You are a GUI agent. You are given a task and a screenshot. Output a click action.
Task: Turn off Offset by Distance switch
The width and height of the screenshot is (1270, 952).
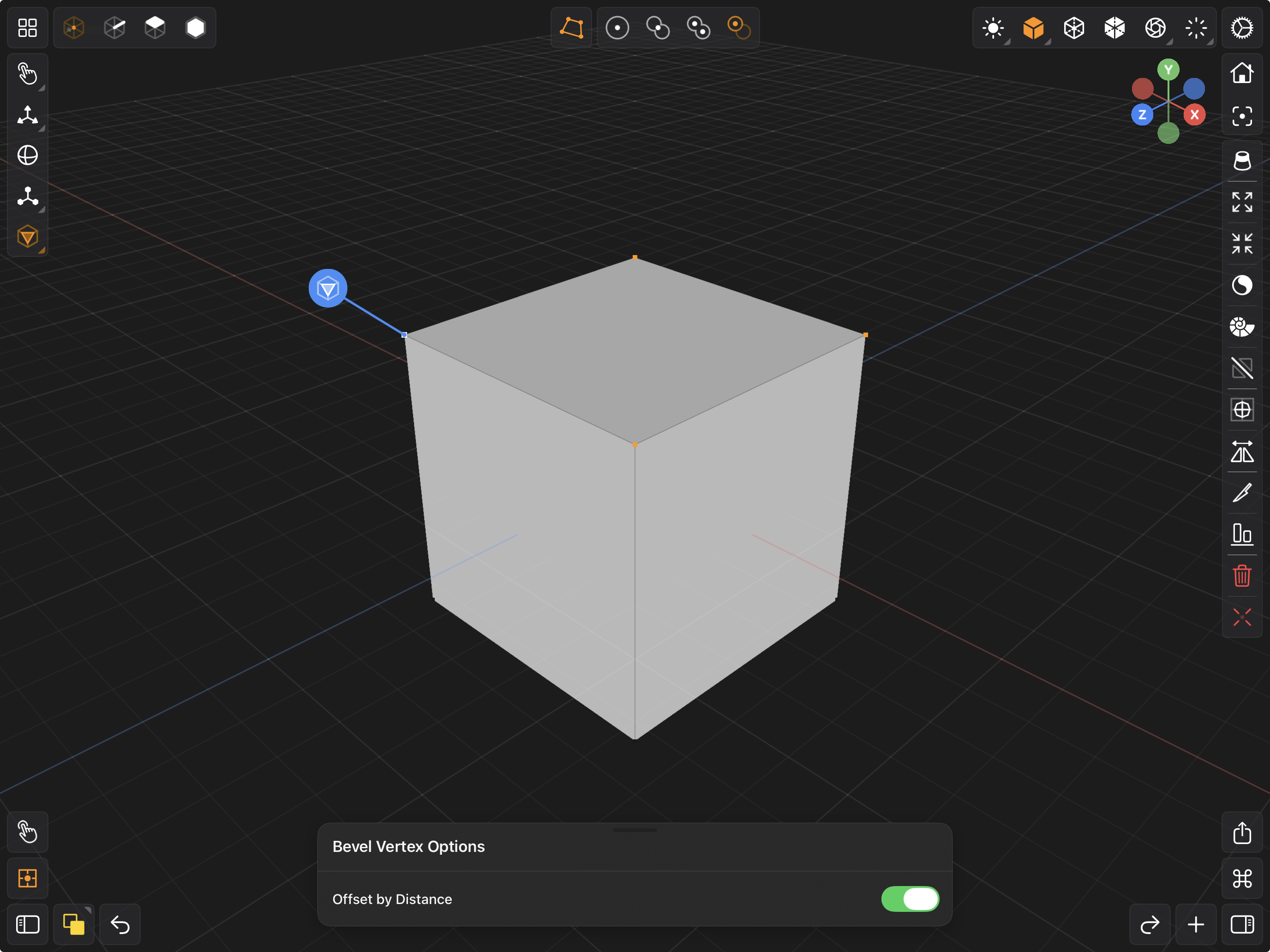click(x=910, y=898)
